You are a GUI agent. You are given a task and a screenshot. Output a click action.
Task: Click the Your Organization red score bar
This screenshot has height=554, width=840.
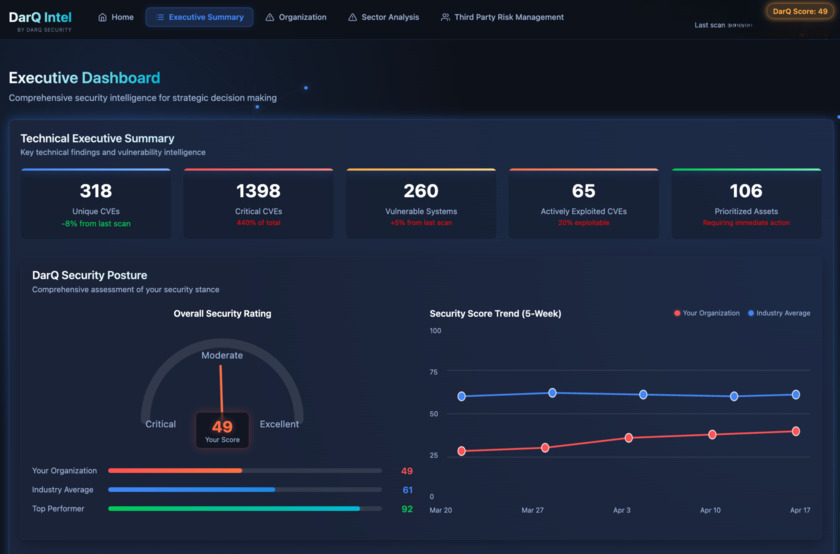tap(175, 470)
